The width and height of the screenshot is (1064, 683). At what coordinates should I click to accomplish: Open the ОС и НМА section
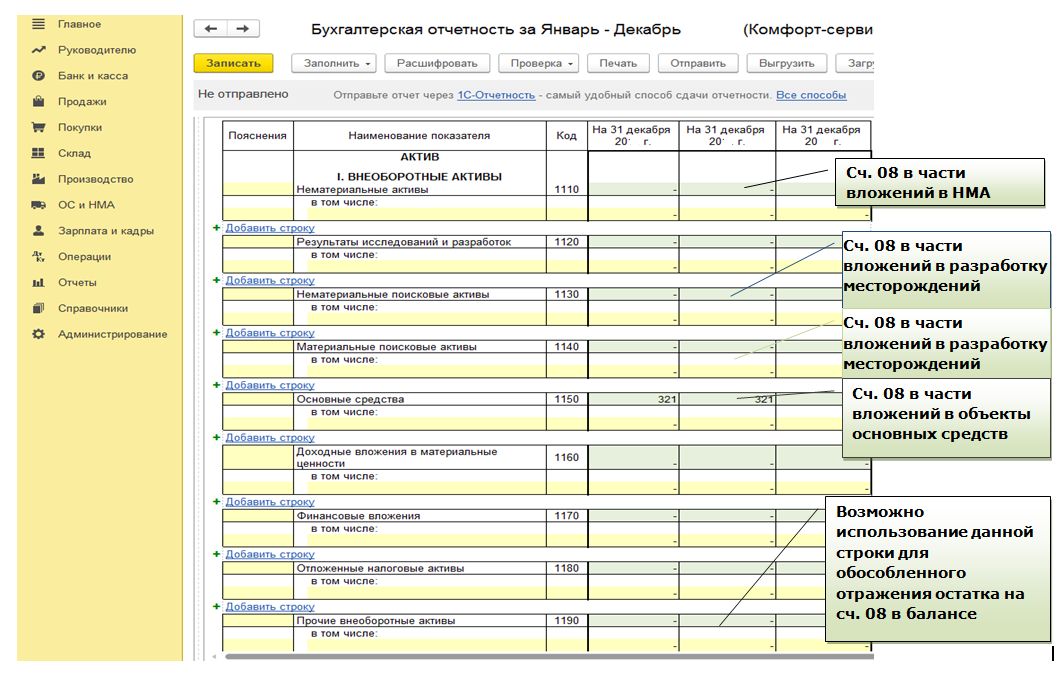coord(86,204)
